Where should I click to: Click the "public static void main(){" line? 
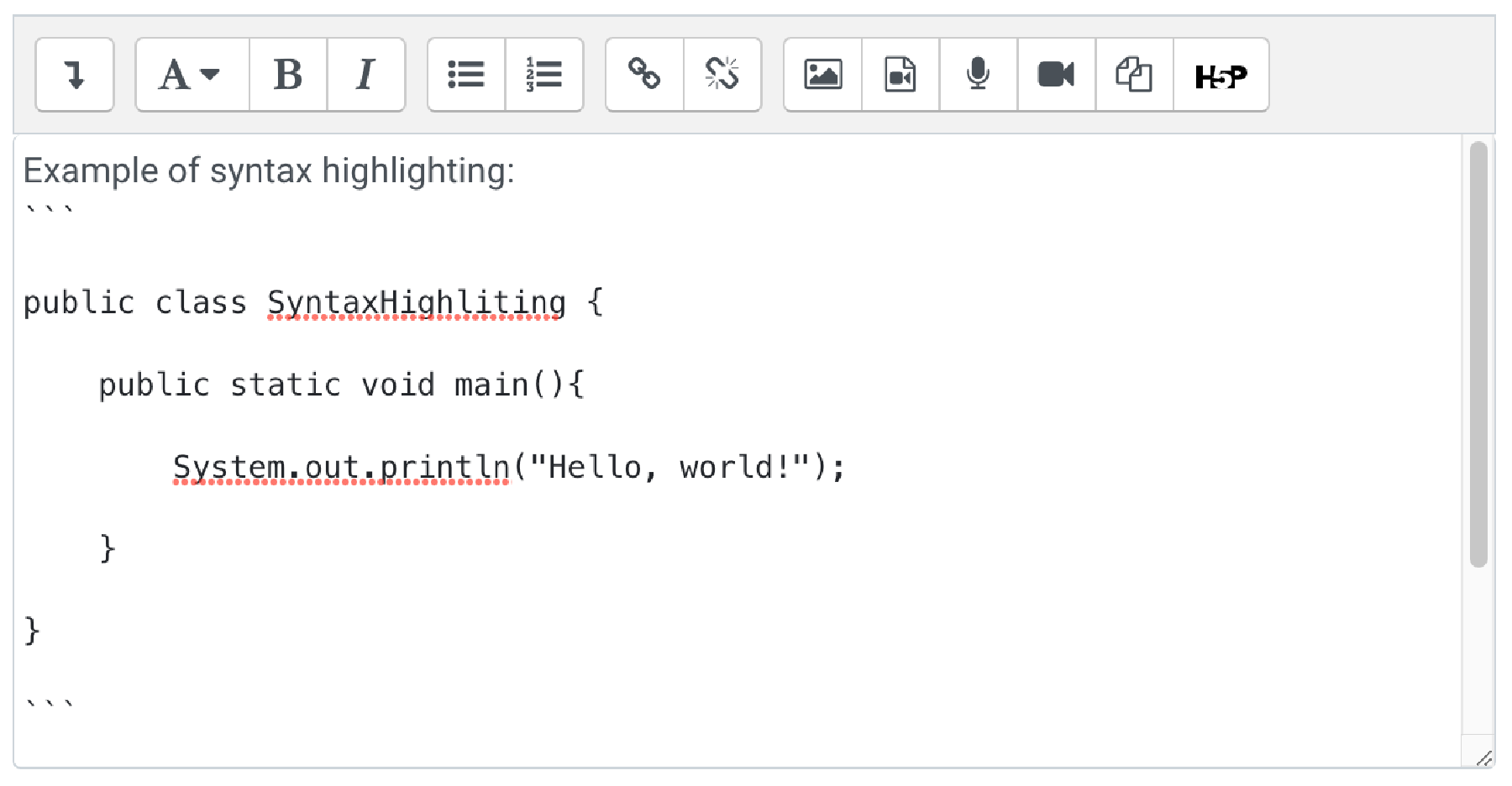[x=341, y=385]
